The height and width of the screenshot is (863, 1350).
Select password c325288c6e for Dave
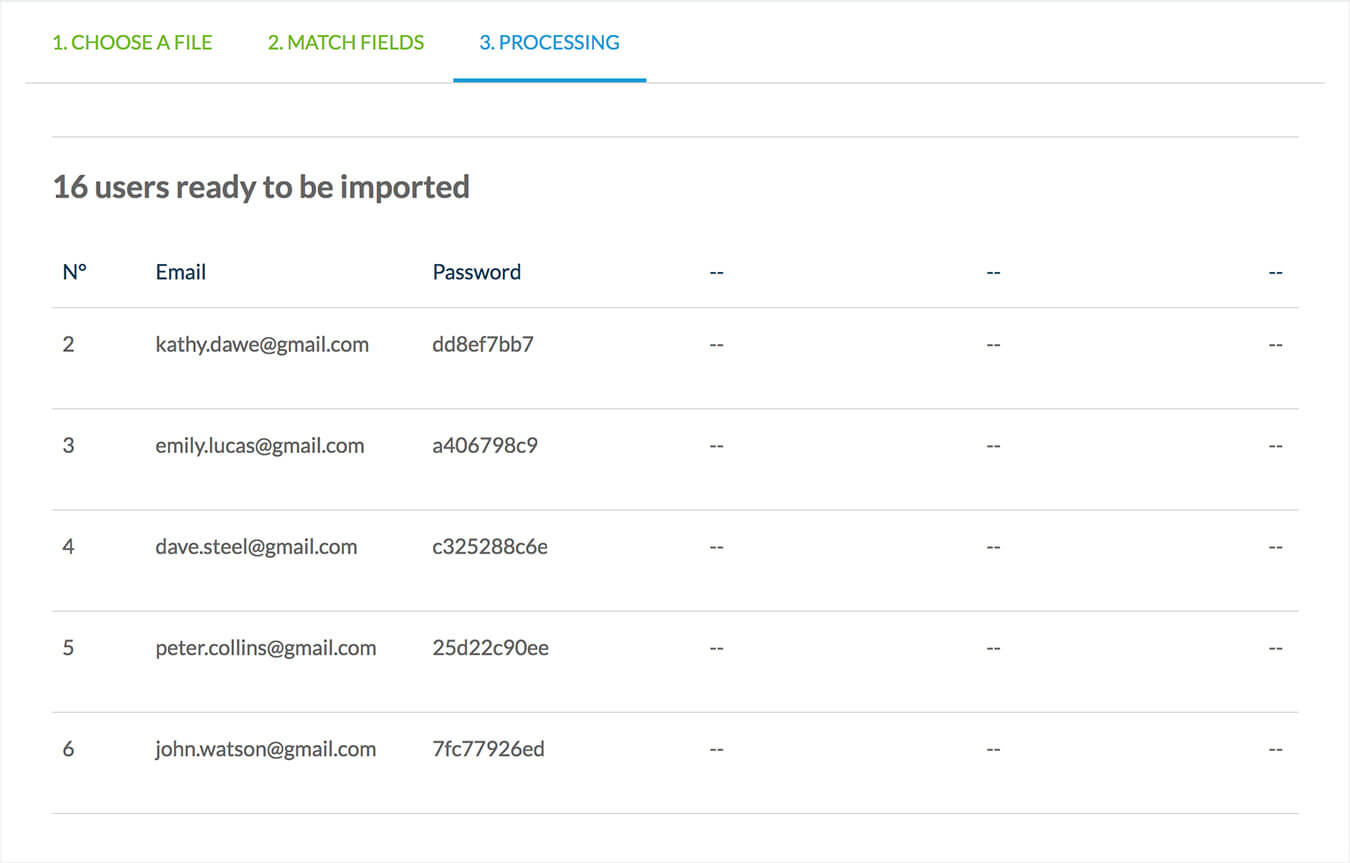[490, 547]
